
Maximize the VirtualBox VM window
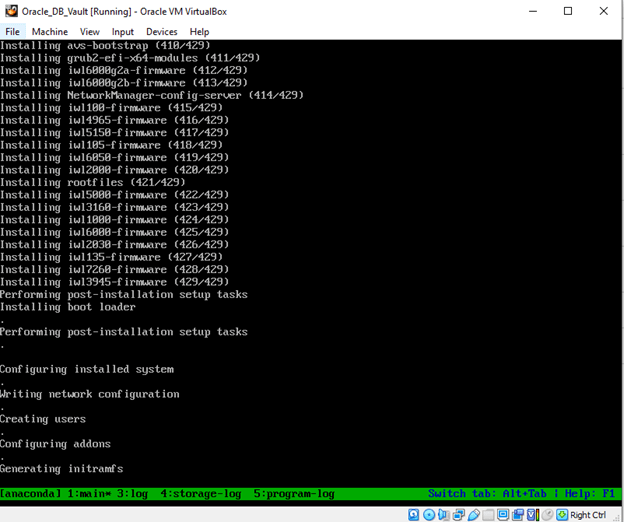pos(568,11)
